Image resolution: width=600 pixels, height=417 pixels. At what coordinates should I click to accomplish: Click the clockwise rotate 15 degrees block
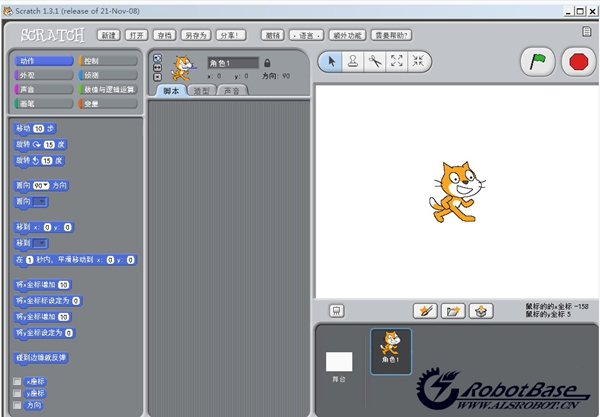click(40, 145)
